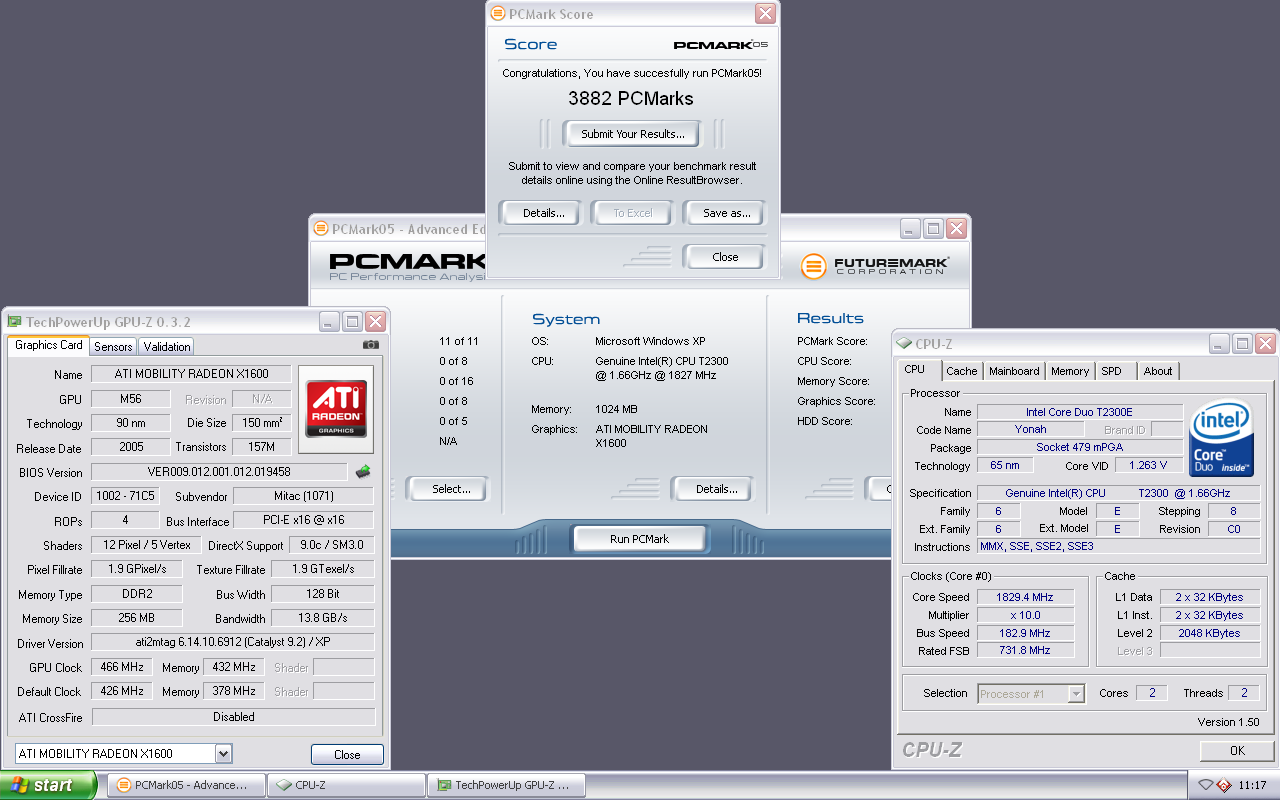Click the CPU-Z Specification field

point(1118,493)
